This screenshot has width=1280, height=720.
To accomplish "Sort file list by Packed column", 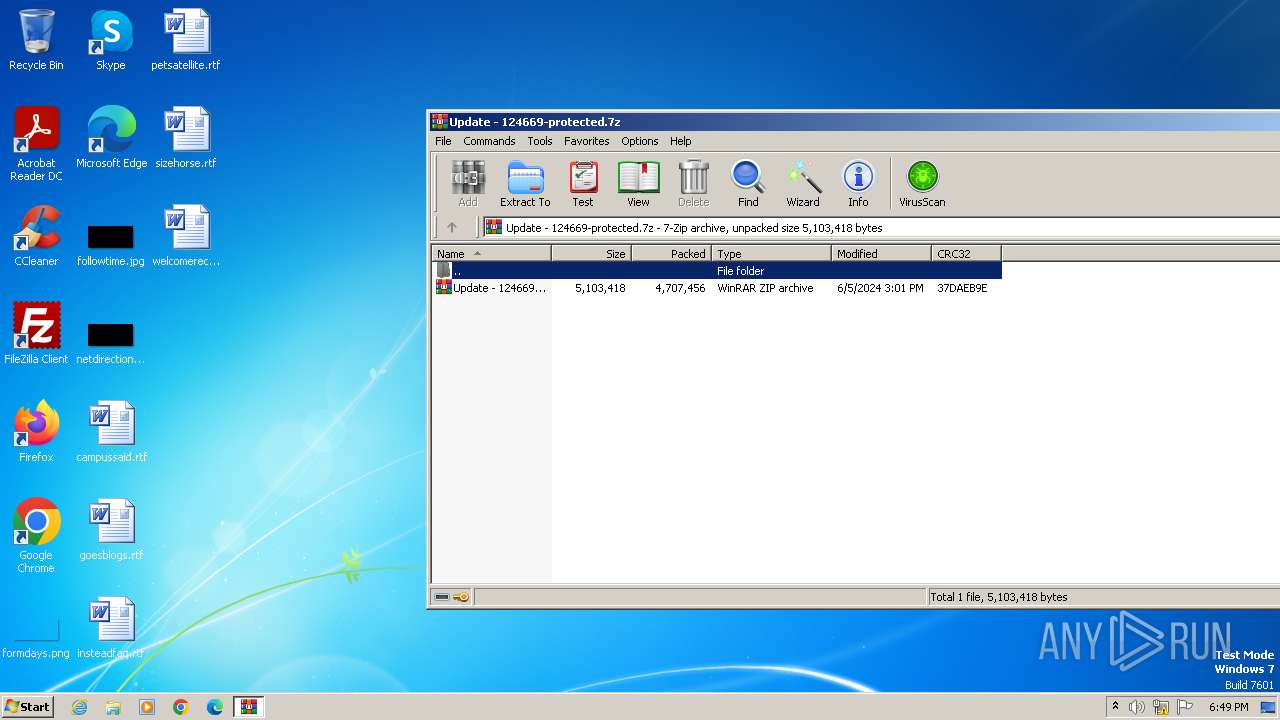I will (x=671, y=254).
